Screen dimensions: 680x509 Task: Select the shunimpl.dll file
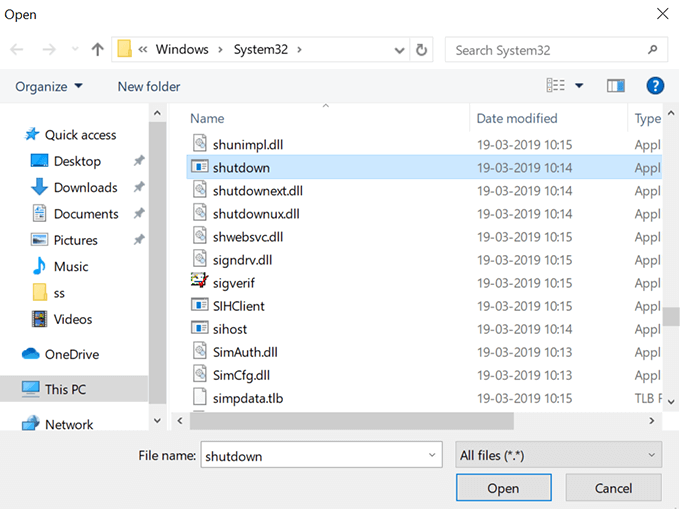(424, 144)
